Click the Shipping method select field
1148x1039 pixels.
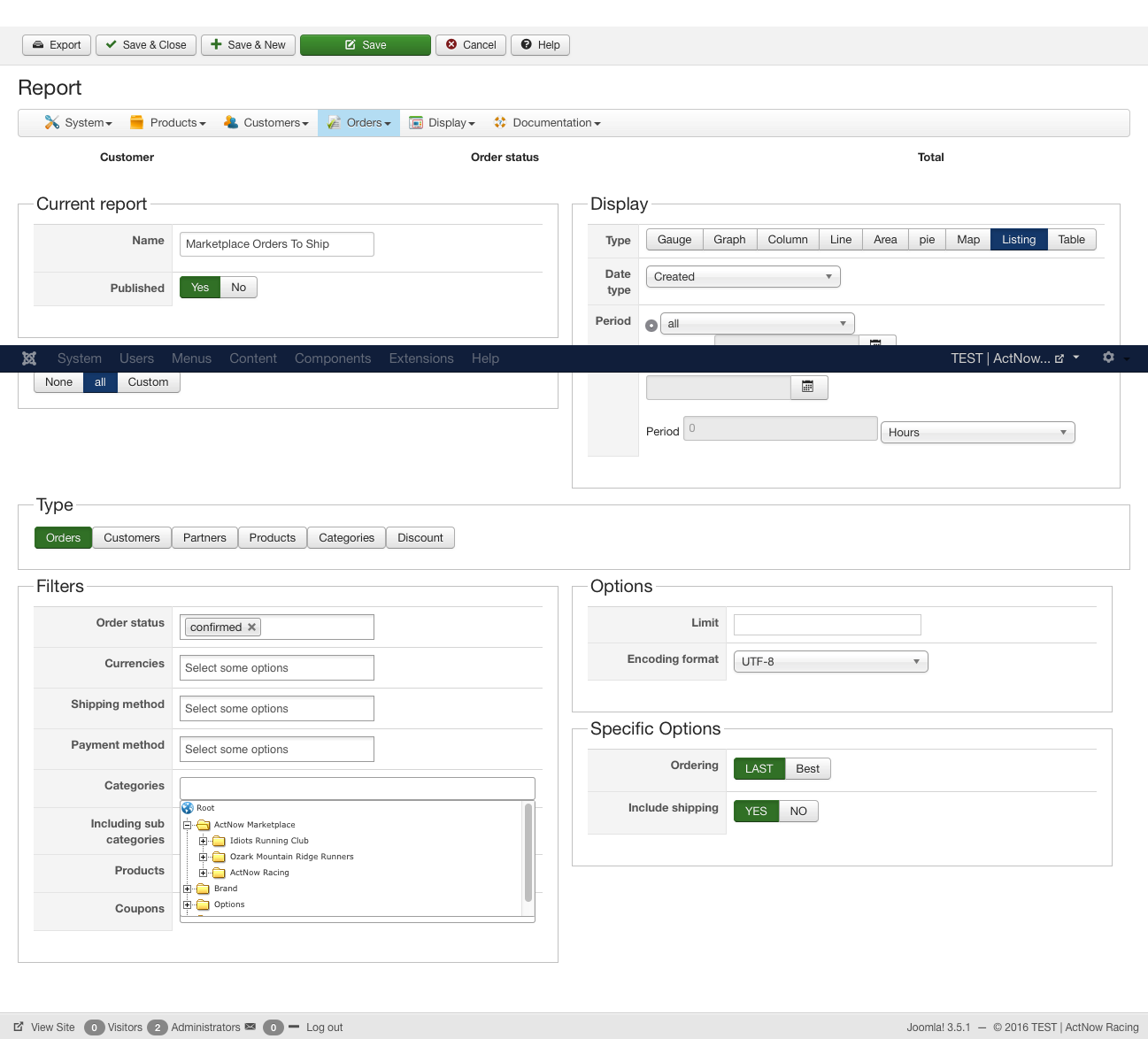[277, 709]
